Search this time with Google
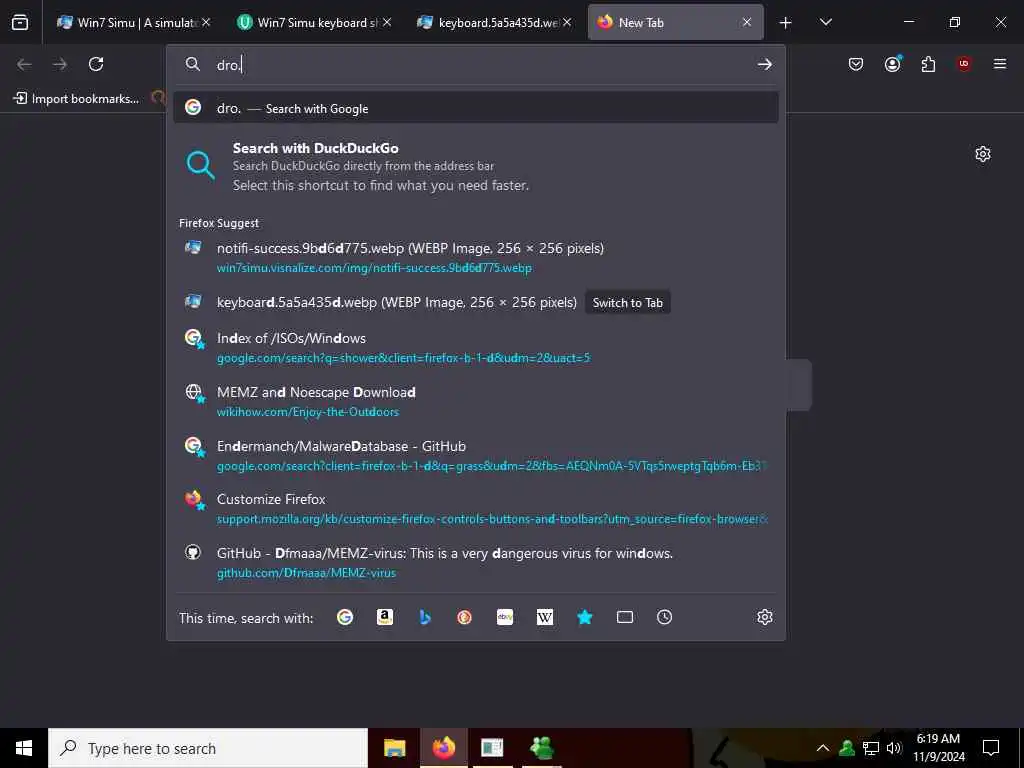This screenshot has width=1024, height=768. (345, 617)
